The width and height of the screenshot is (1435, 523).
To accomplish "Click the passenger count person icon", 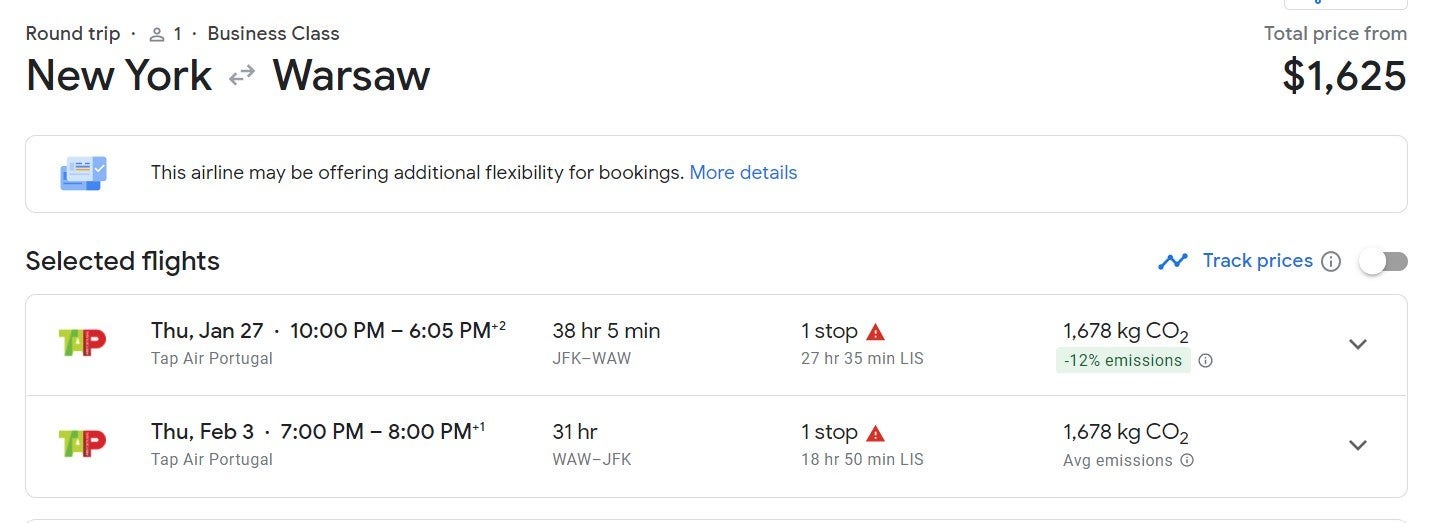I will 156,34.
